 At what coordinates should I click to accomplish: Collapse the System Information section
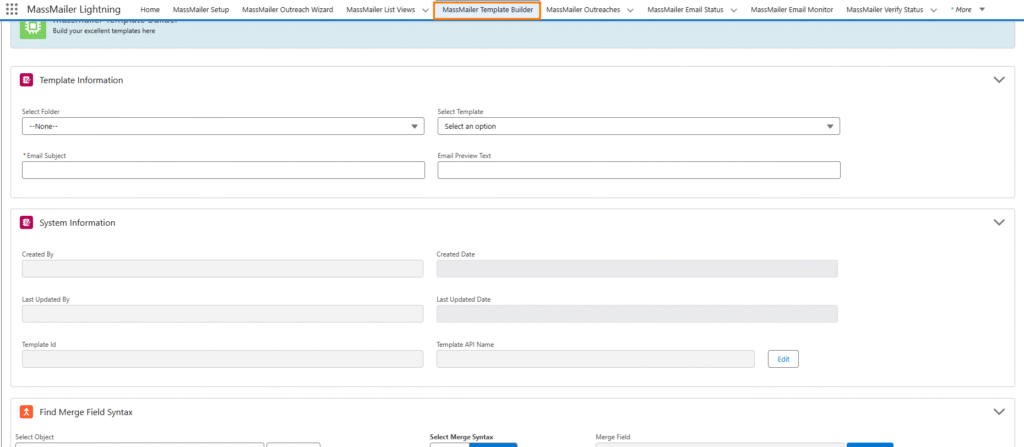pyautogui.click(x=998, y=222)
